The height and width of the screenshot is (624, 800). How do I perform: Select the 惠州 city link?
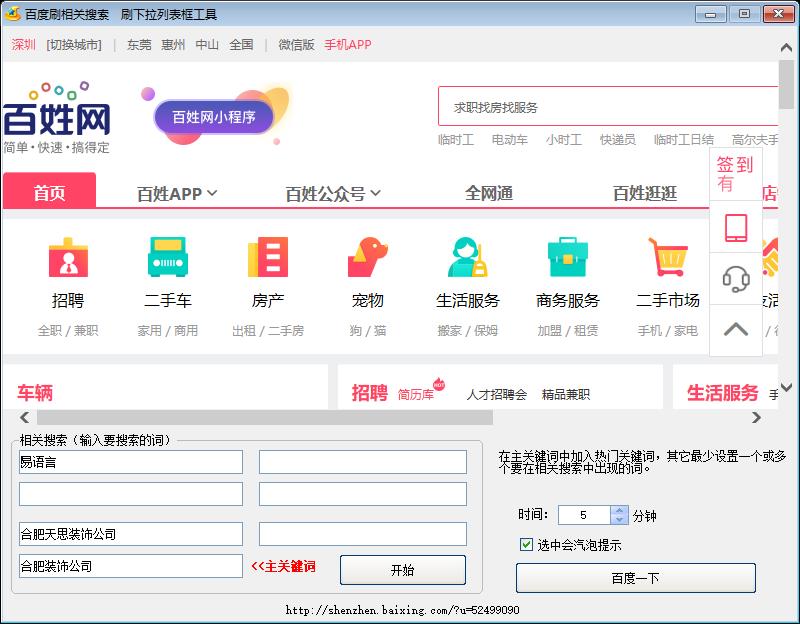(x=173, y=45)
